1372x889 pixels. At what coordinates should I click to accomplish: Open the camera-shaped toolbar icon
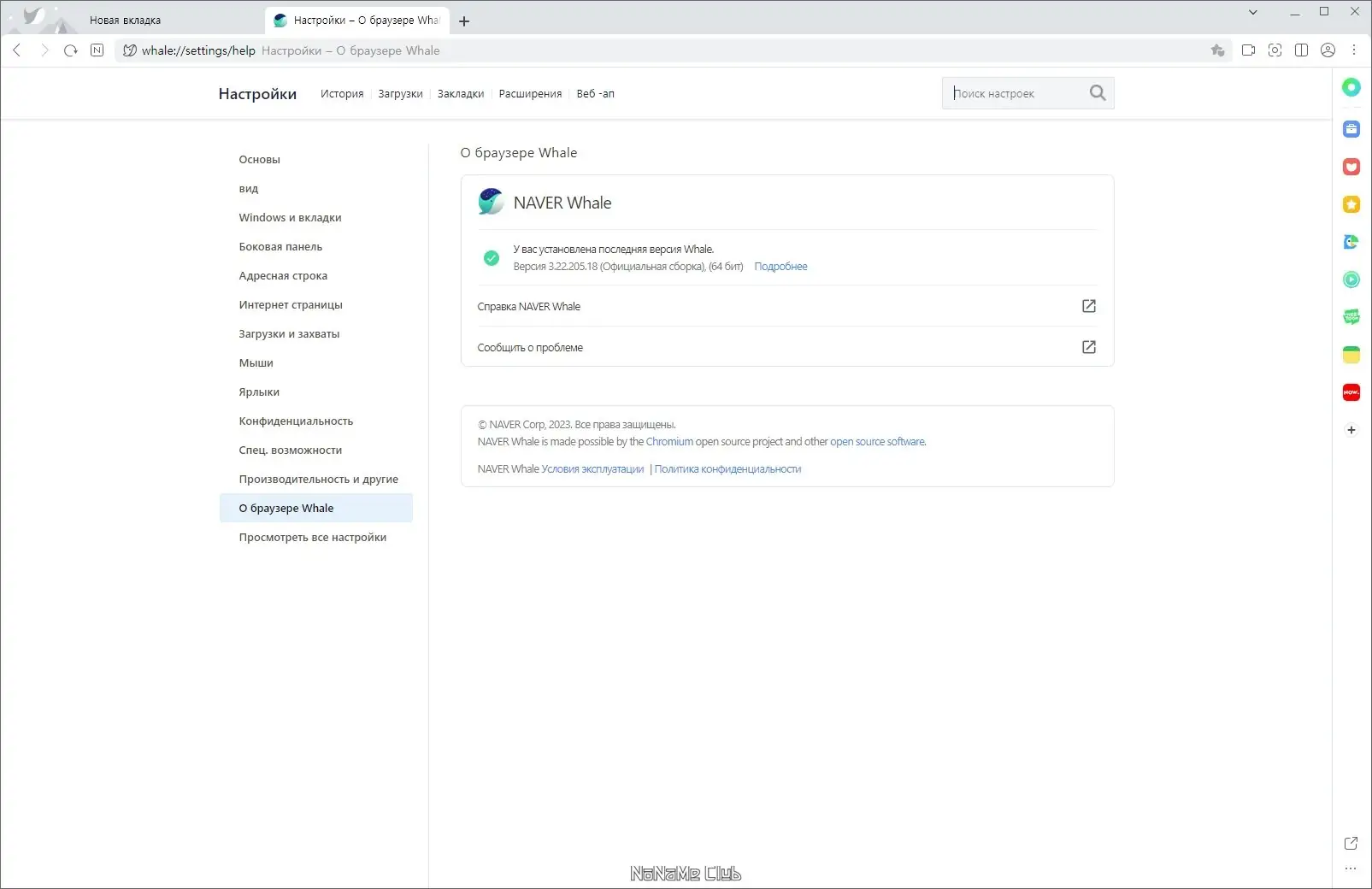(x=1248, y=50)
